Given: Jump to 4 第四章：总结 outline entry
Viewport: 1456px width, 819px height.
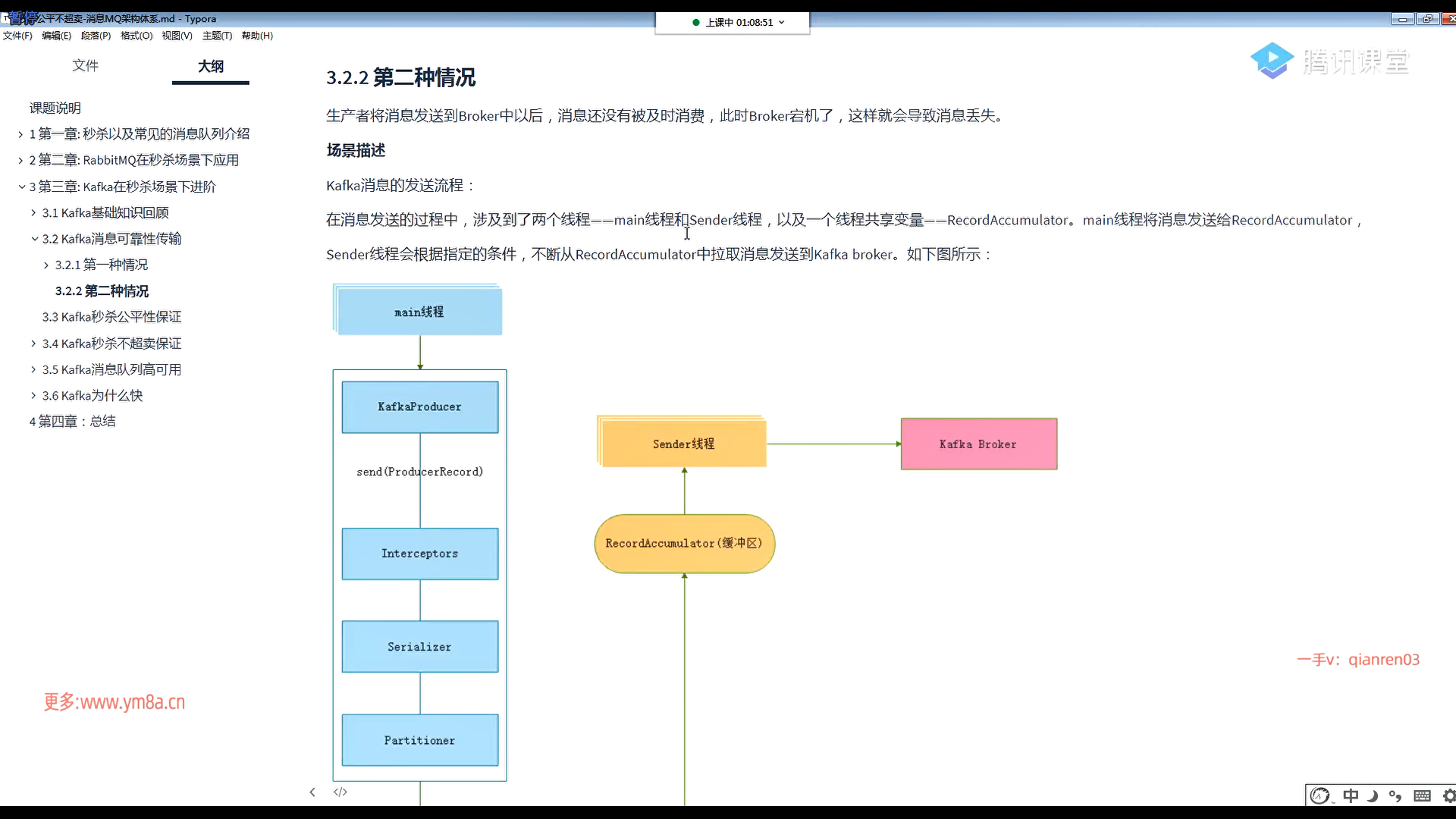Looking at the screenshot, I should click(72, 422).
